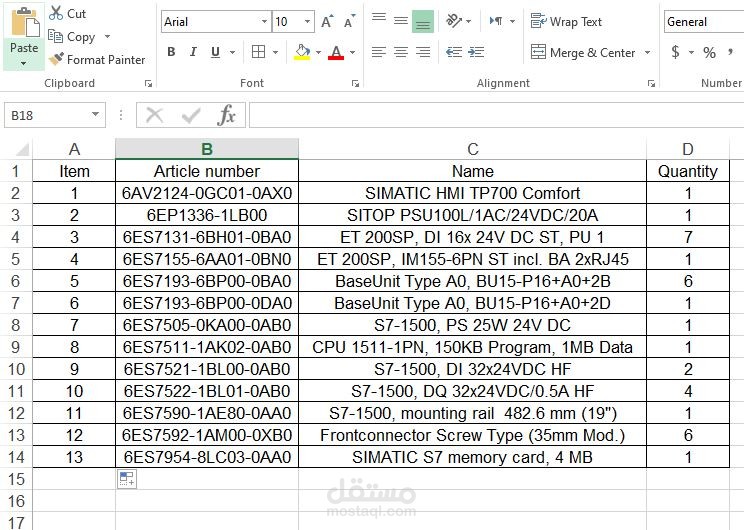Screen dimensions: 744x530
Task: Click Merge & Center button
Action: pos(583,52)
